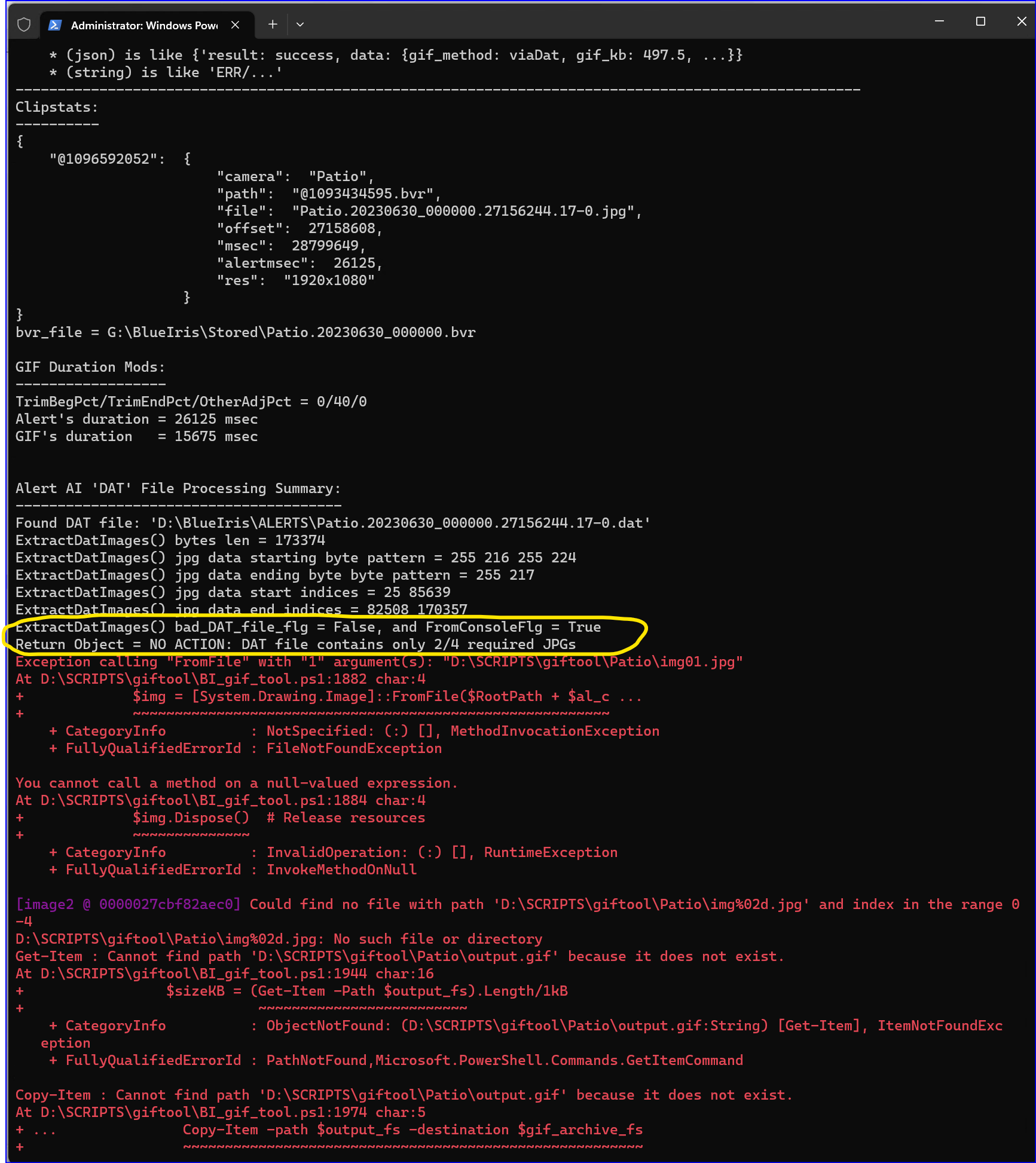Click the "Copy-Item : Cannot find path" error line

tap(404, 1095)
